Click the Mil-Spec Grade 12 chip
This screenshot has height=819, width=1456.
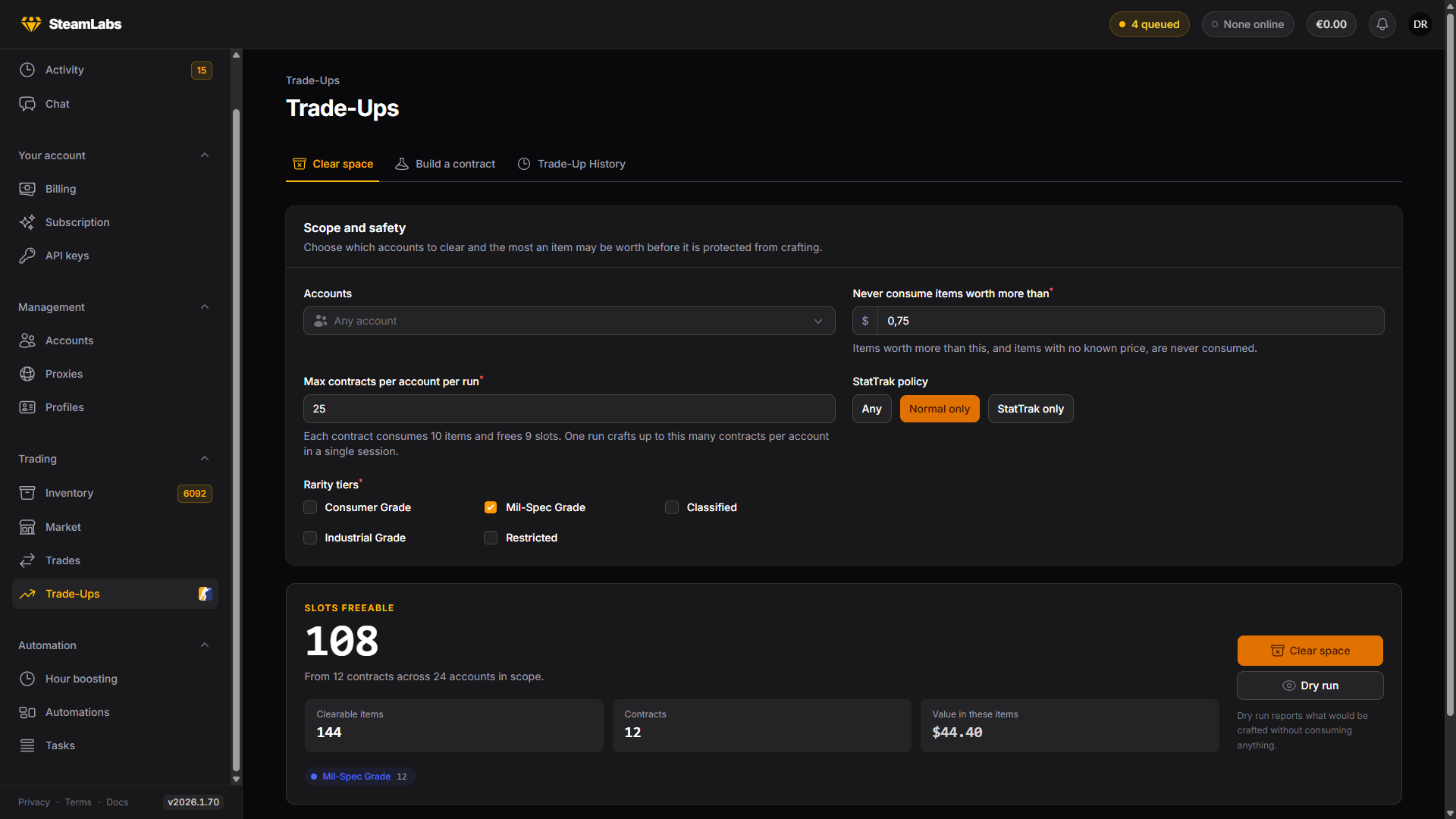point(359,777)
